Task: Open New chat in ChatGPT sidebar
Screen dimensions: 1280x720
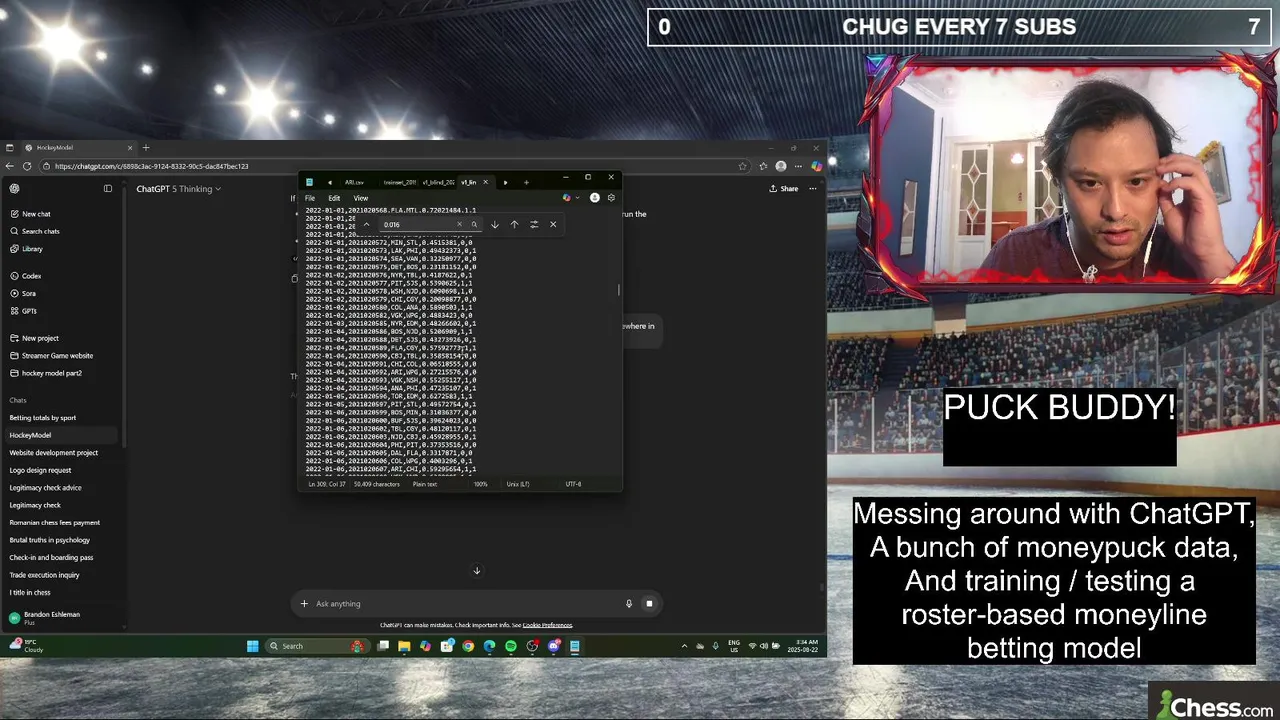Action: 36,214
